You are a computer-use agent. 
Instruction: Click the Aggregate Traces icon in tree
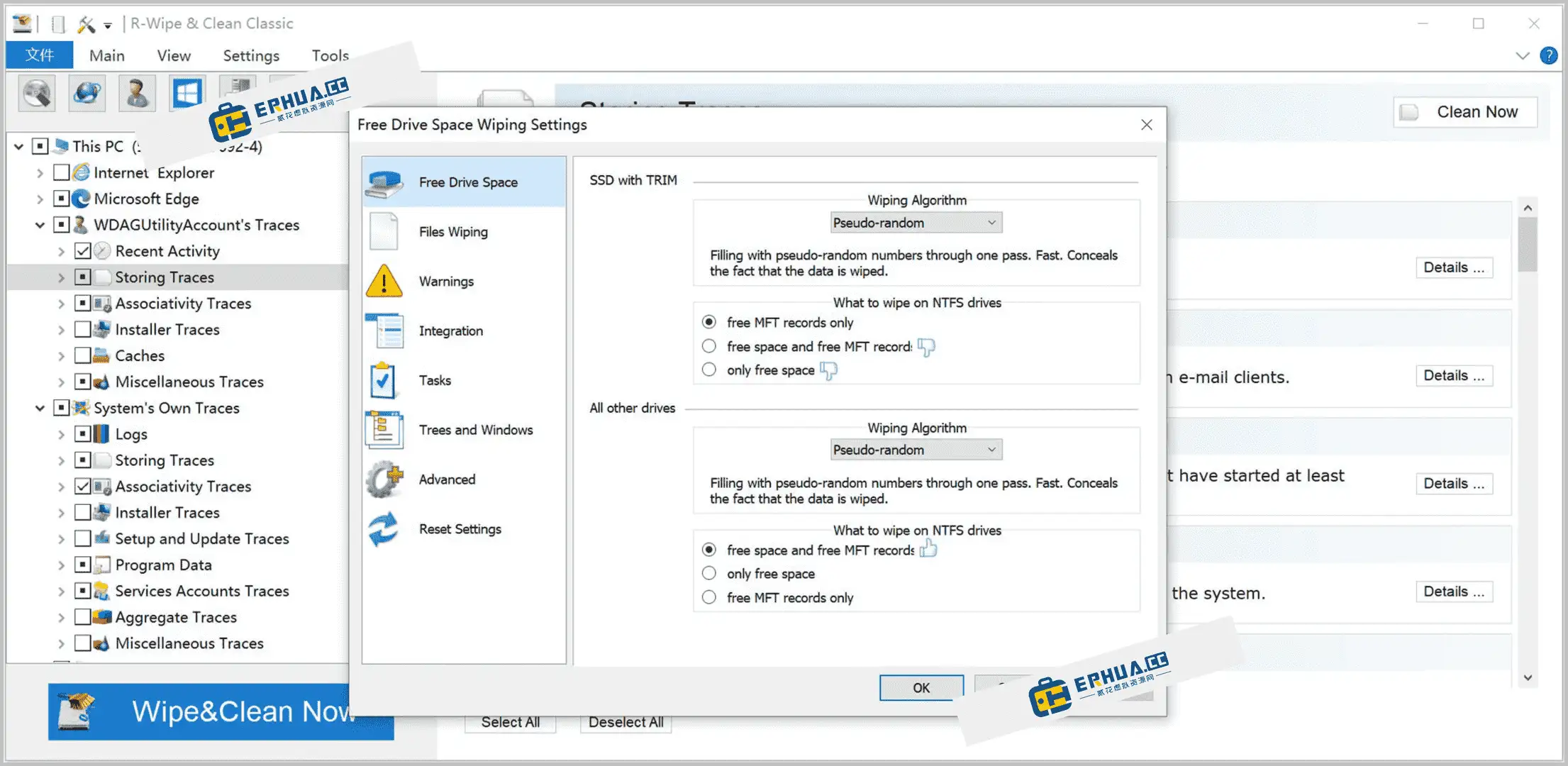pyautogui.click(x=103, y=617)
